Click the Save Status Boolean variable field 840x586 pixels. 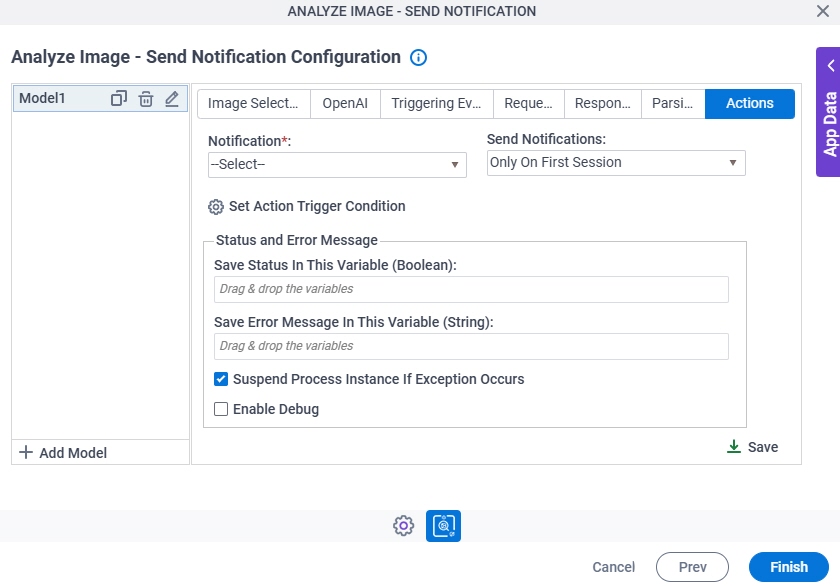pos(471,289)
